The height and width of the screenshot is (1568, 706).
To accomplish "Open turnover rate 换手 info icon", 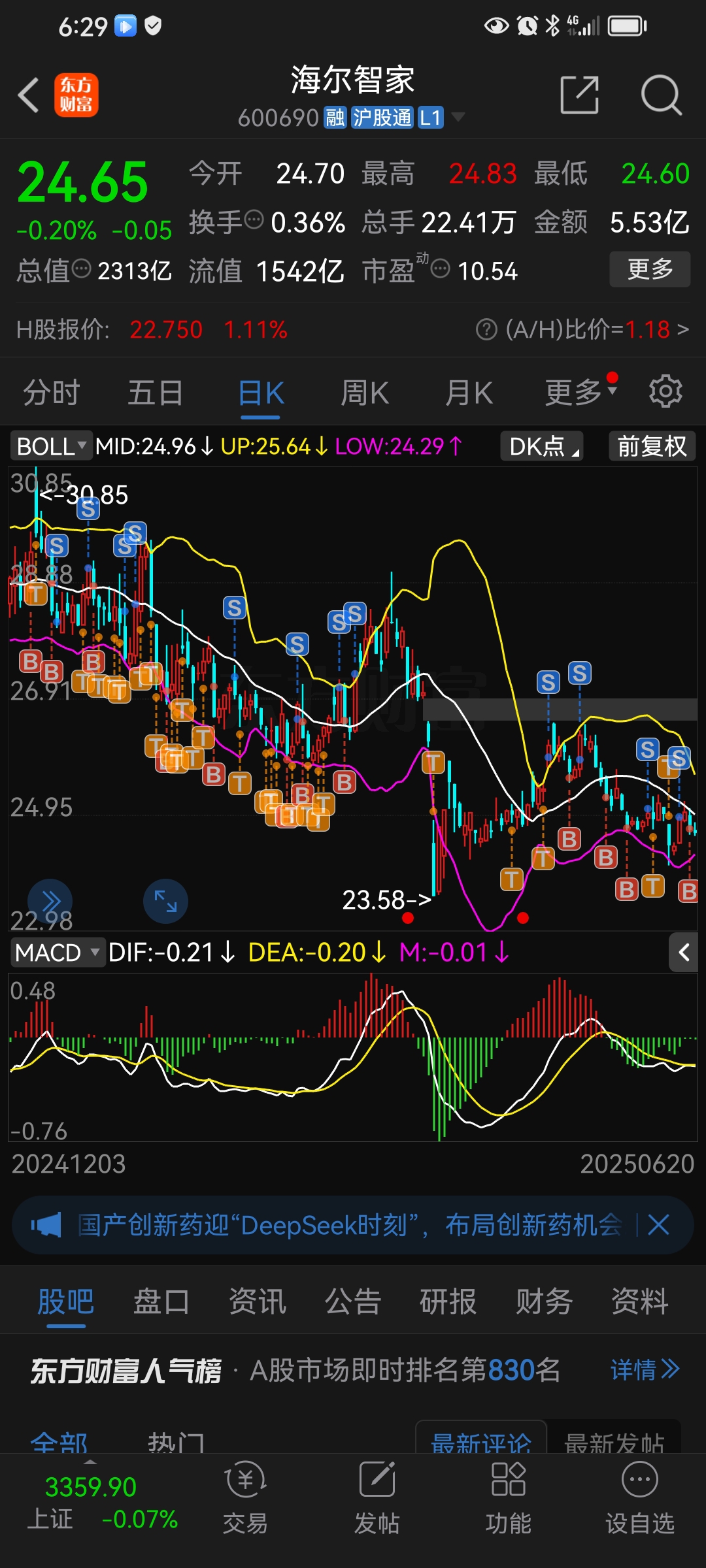I will click(254, 220).
